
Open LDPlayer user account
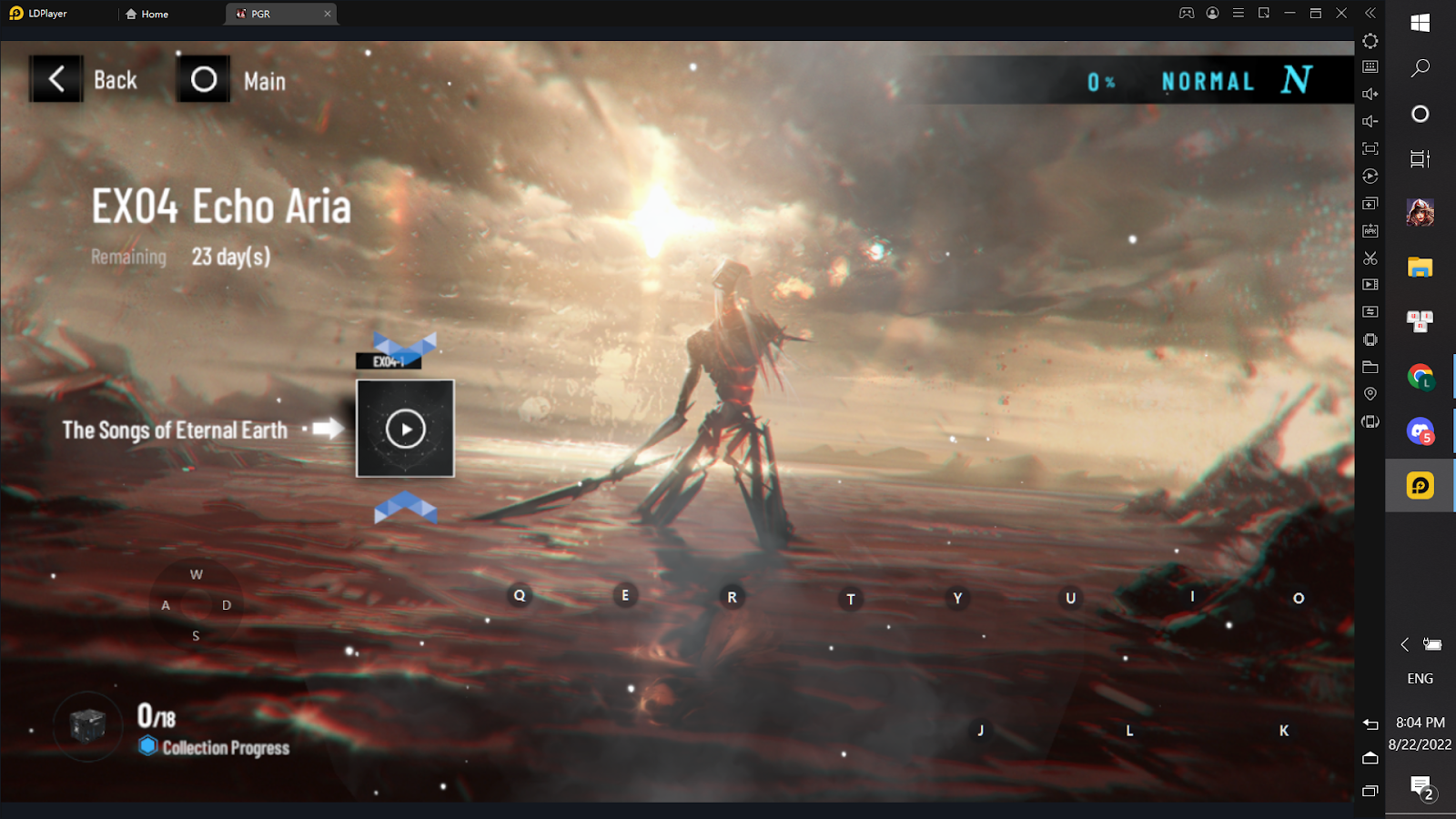click(x=1212, y=13)
